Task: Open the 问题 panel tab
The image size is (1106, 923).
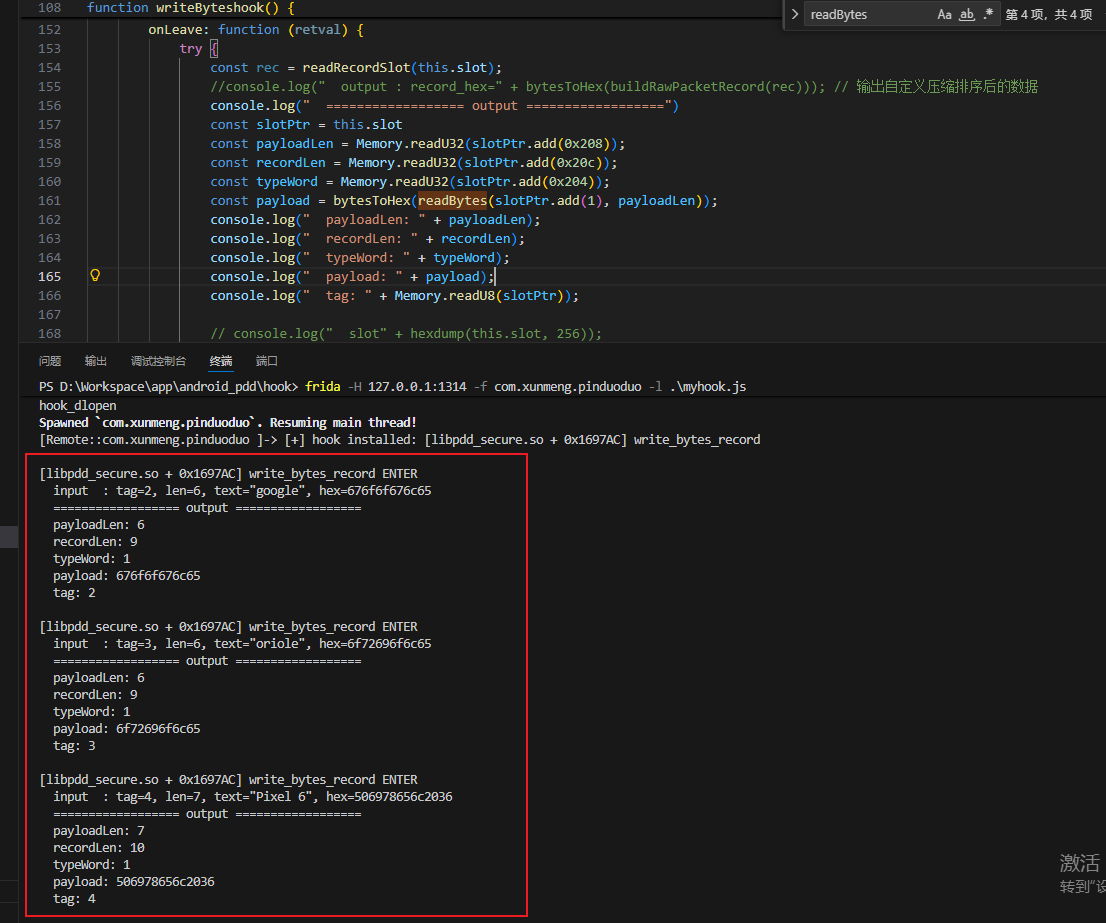Action: coord(50,361)
